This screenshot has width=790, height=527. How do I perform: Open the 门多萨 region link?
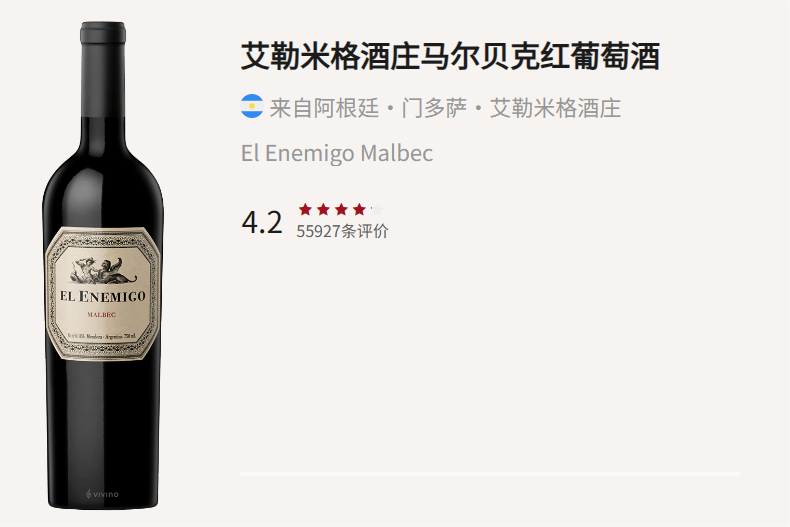tap(434, 108)
